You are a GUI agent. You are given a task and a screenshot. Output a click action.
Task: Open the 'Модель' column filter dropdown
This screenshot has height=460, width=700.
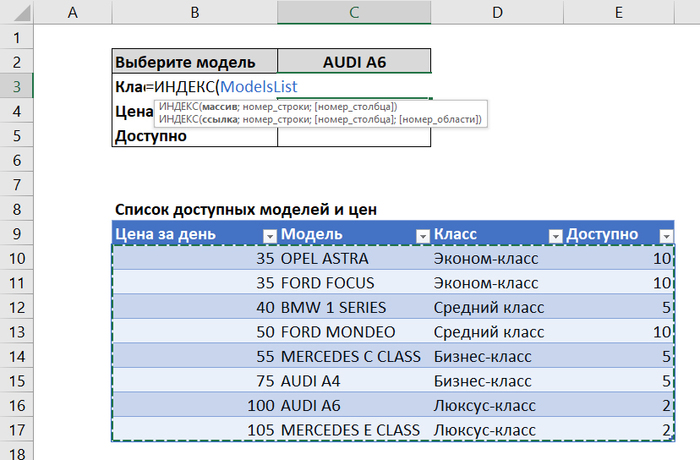[422, 236]
